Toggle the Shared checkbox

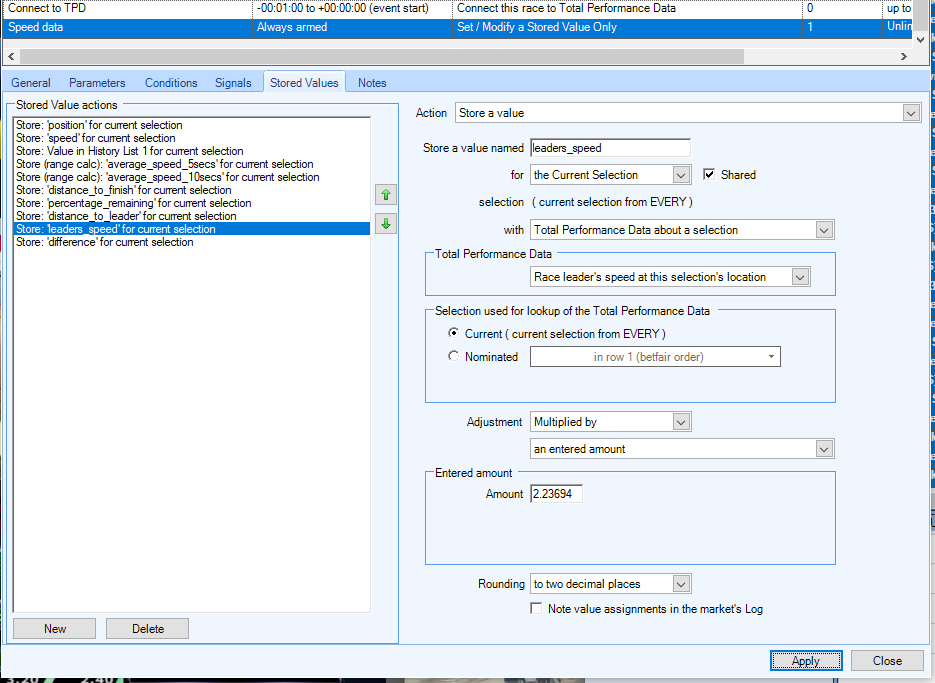[x=710, y=175]
